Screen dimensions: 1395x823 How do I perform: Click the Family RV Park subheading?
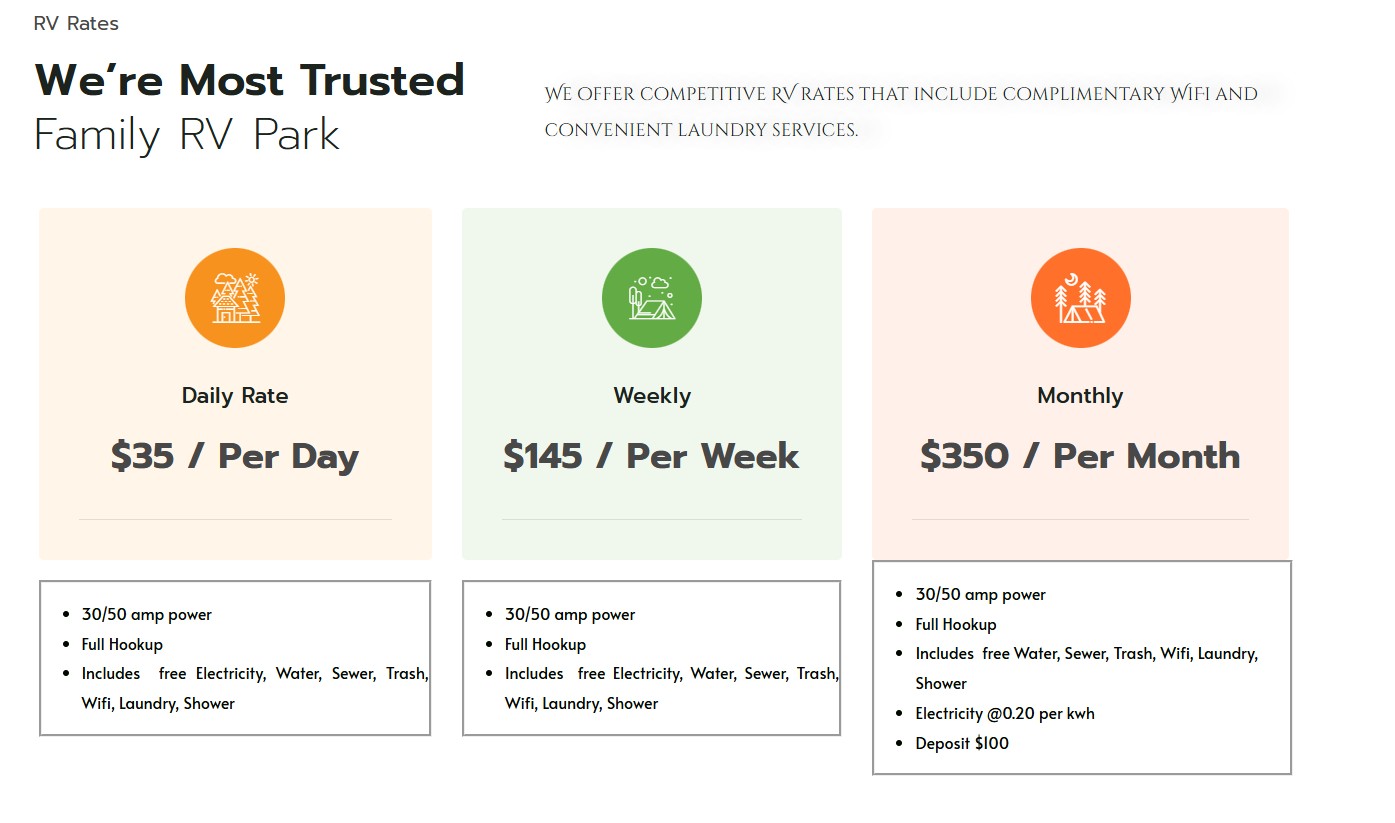click(x=187, y=135)
